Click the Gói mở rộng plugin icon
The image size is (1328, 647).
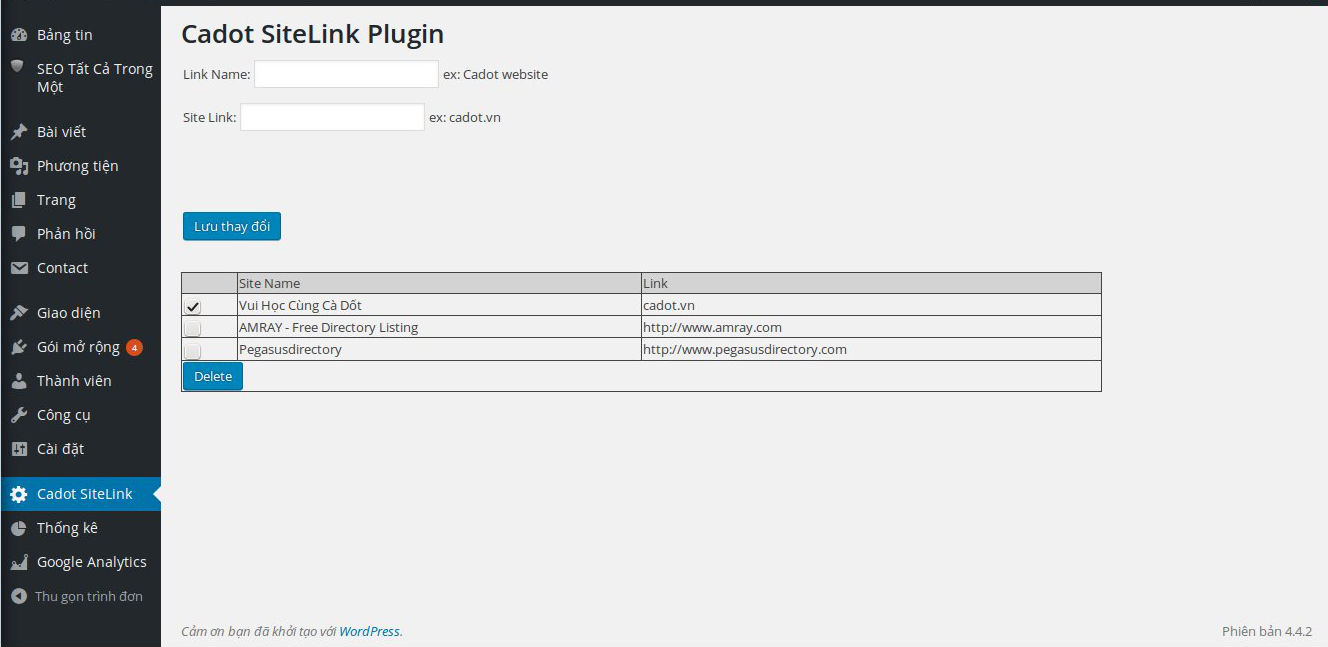18,347
